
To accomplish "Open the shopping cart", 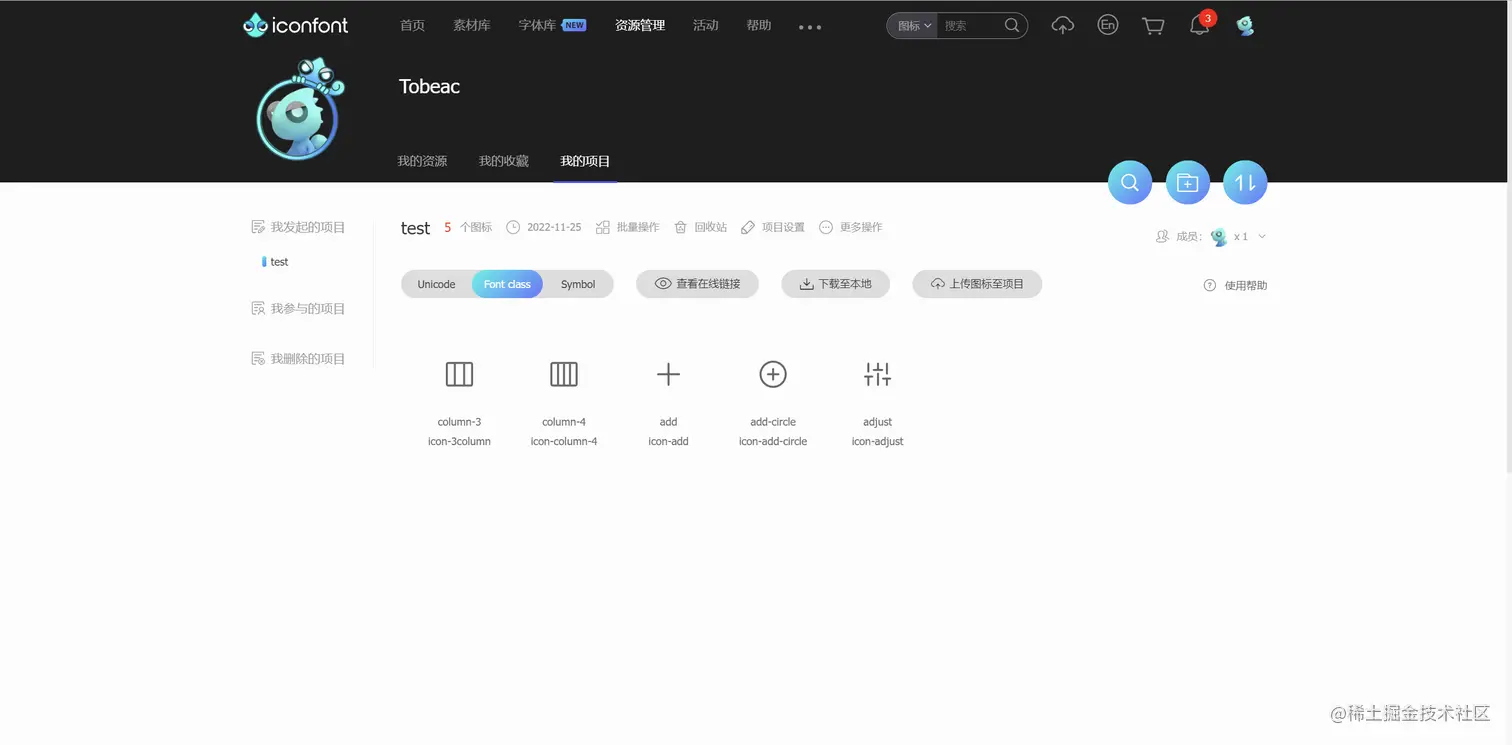I will click(1153, 26).
